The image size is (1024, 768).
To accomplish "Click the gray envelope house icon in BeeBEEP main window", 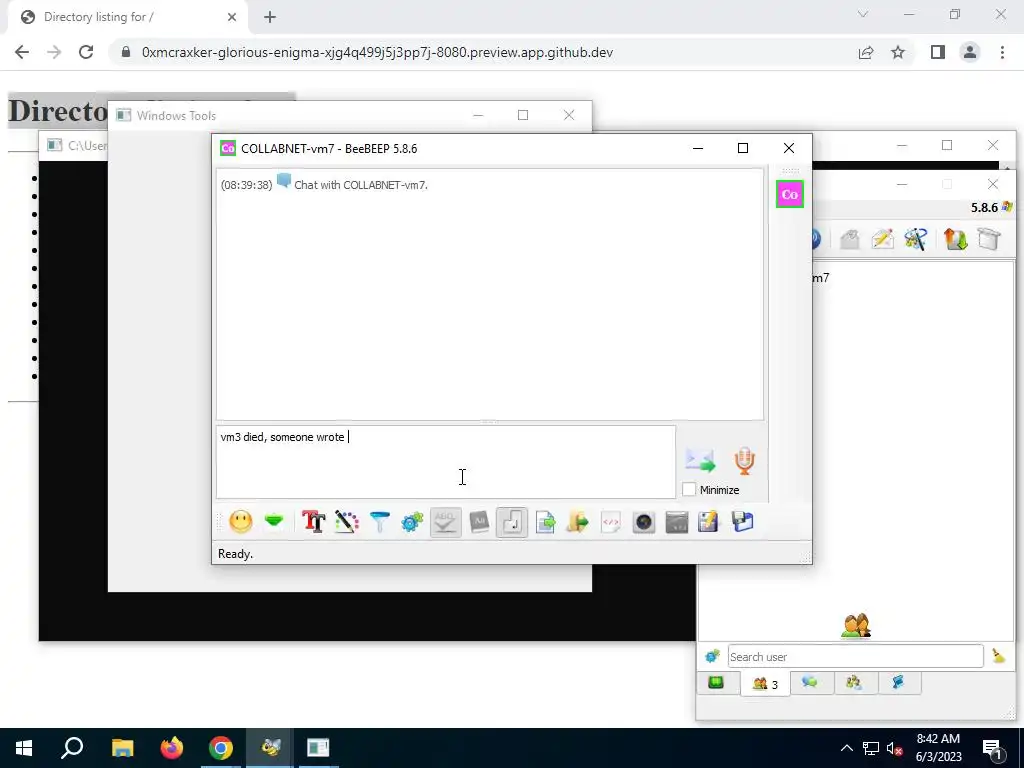I will click(x=850, y=239).
